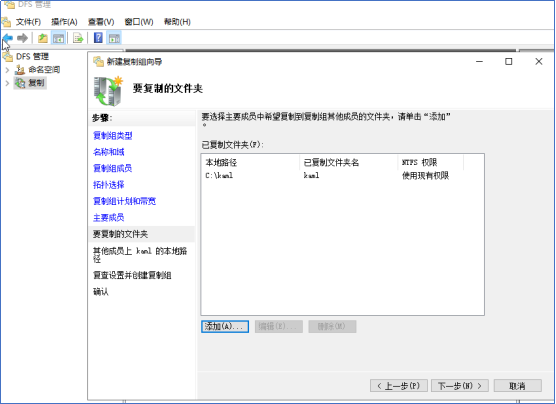The height and width of the screenshot is (404, 556).
Task: Open the 帮助(H) menu
Action: point(177,22)
